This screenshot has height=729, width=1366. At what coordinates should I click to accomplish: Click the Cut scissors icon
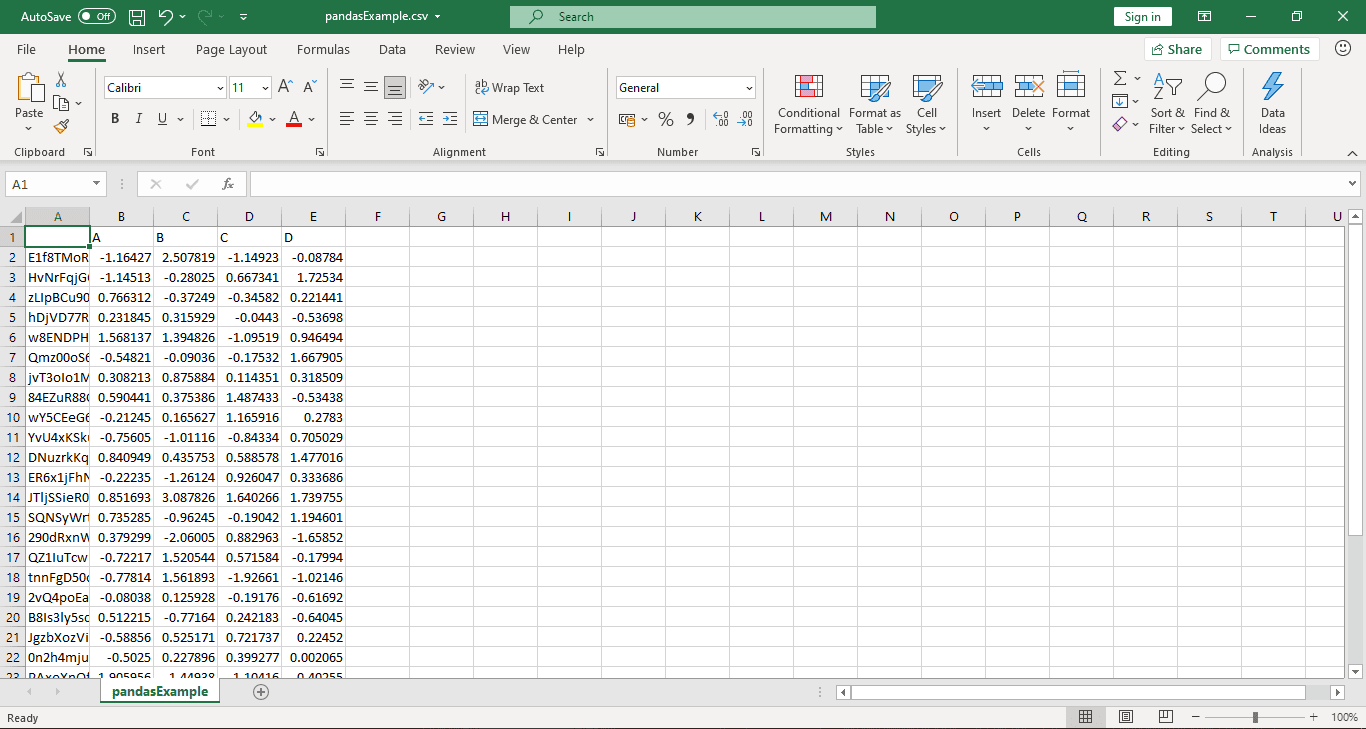pyautogui.click(x=61, y=79)
